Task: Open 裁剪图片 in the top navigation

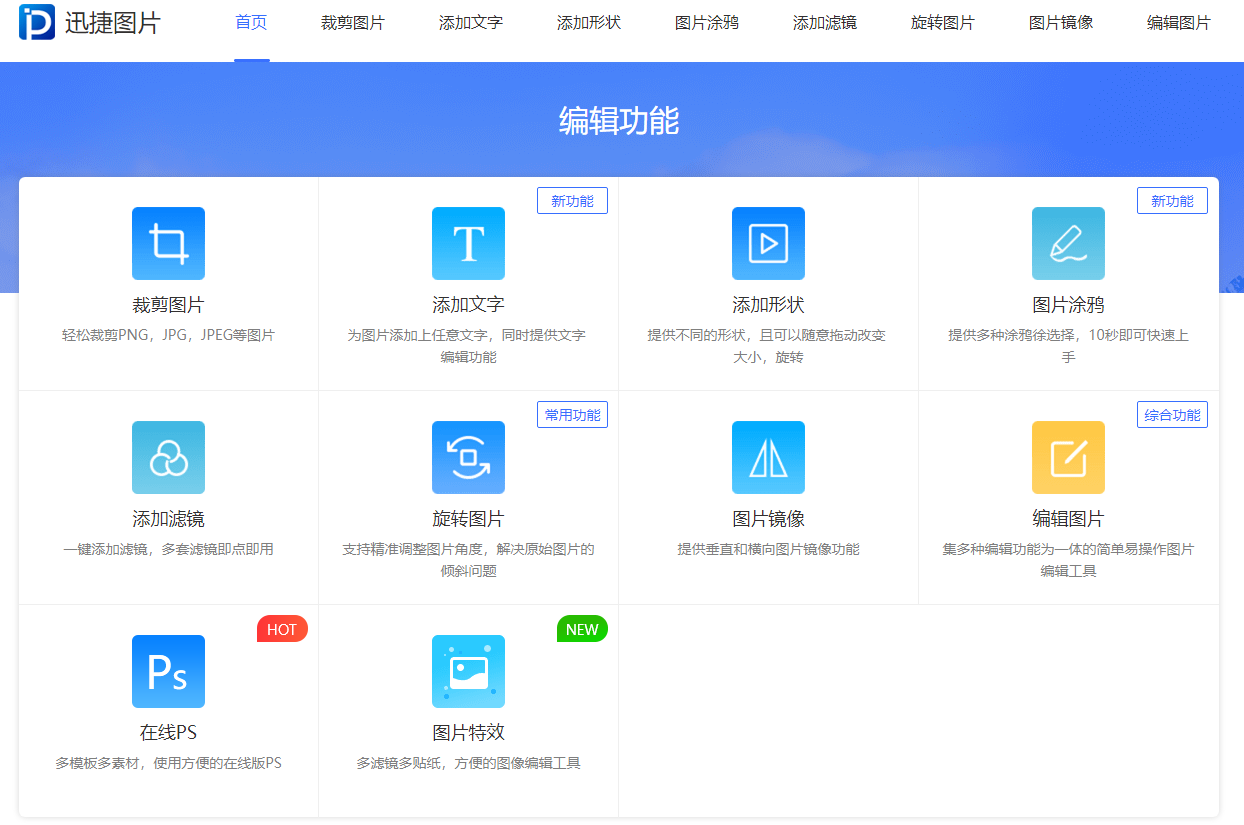Action: 353,22
